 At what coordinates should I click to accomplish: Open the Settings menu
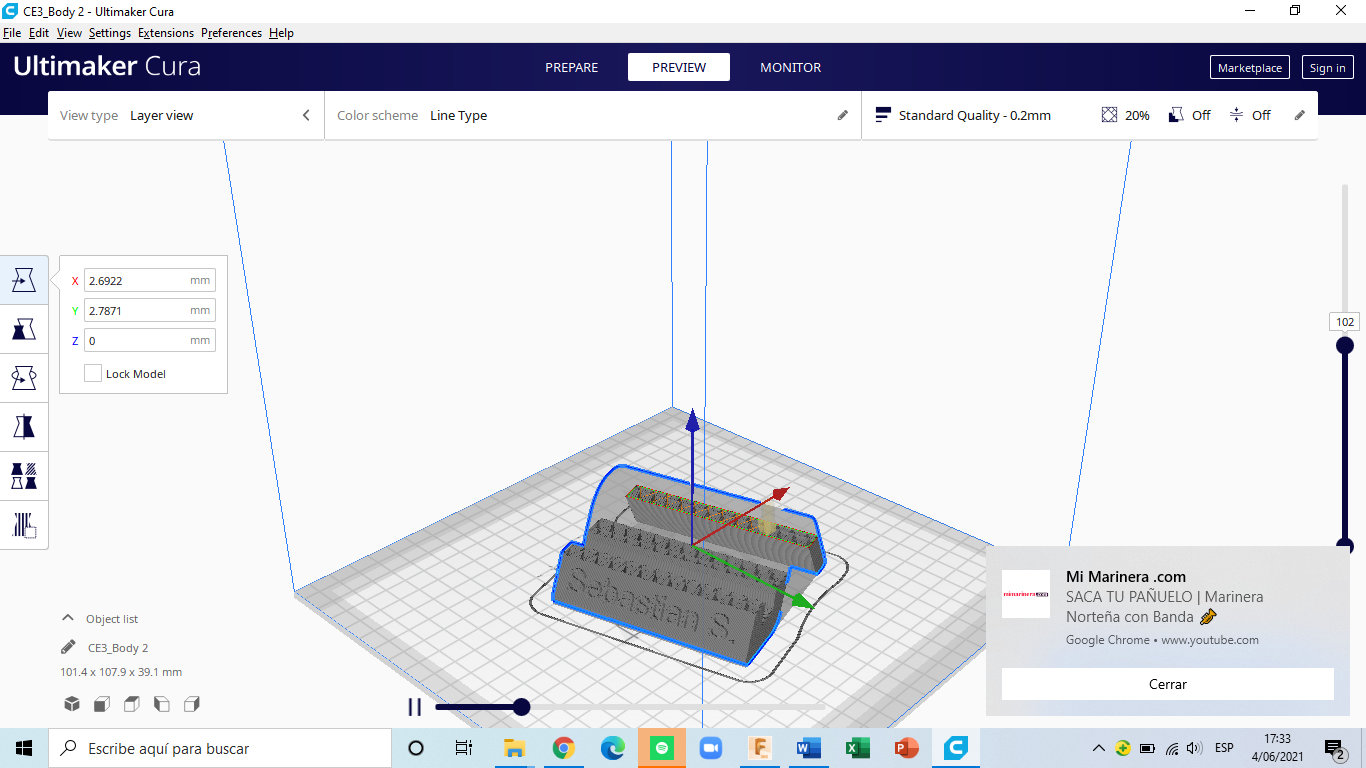[x=110, y=33]
